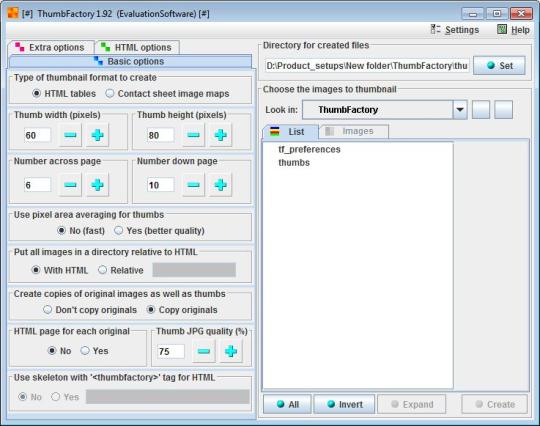
Task: Select tf_preferences in the file list
Action: pos(309,149)
